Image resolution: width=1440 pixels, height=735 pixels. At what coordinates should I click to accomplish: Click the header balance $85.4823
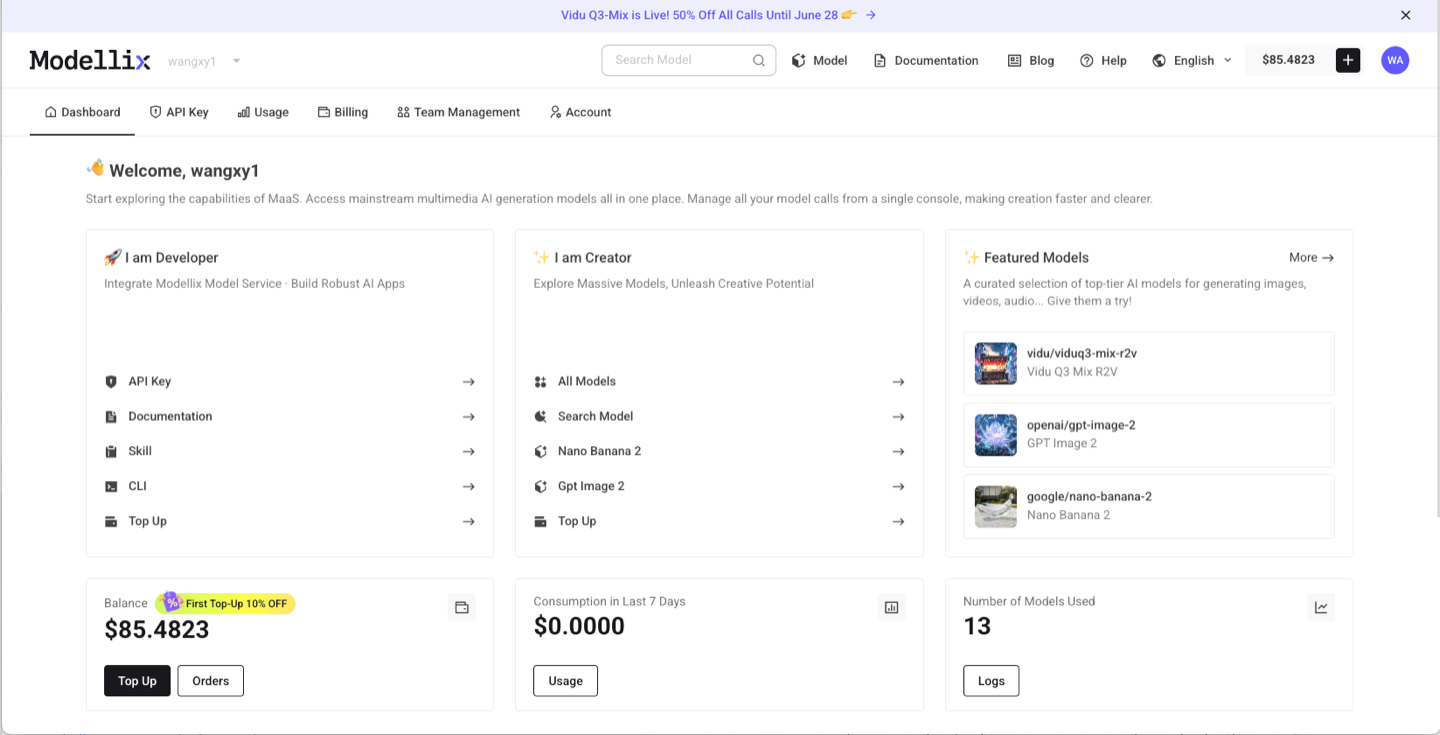1288,60
